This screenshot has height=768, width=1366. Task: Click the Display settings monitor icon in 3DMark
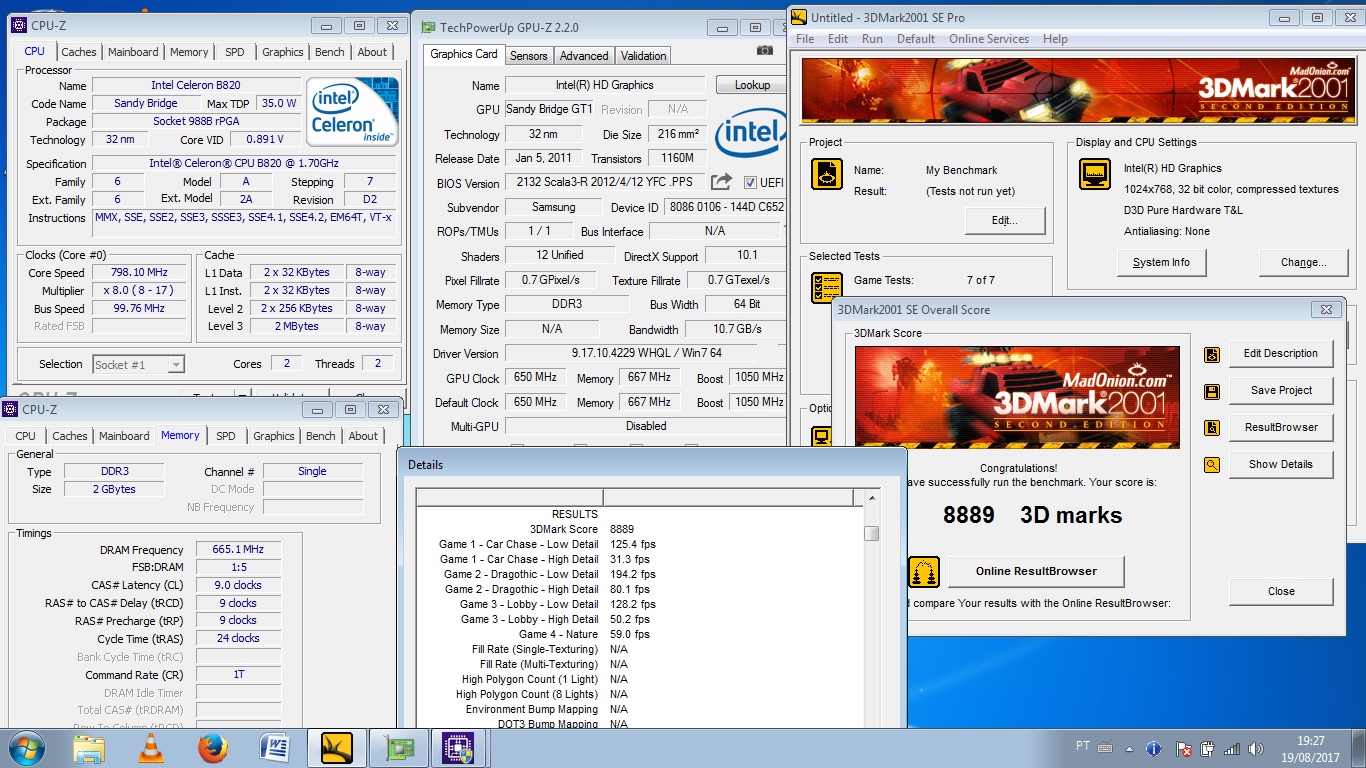tap(1095, 174)
